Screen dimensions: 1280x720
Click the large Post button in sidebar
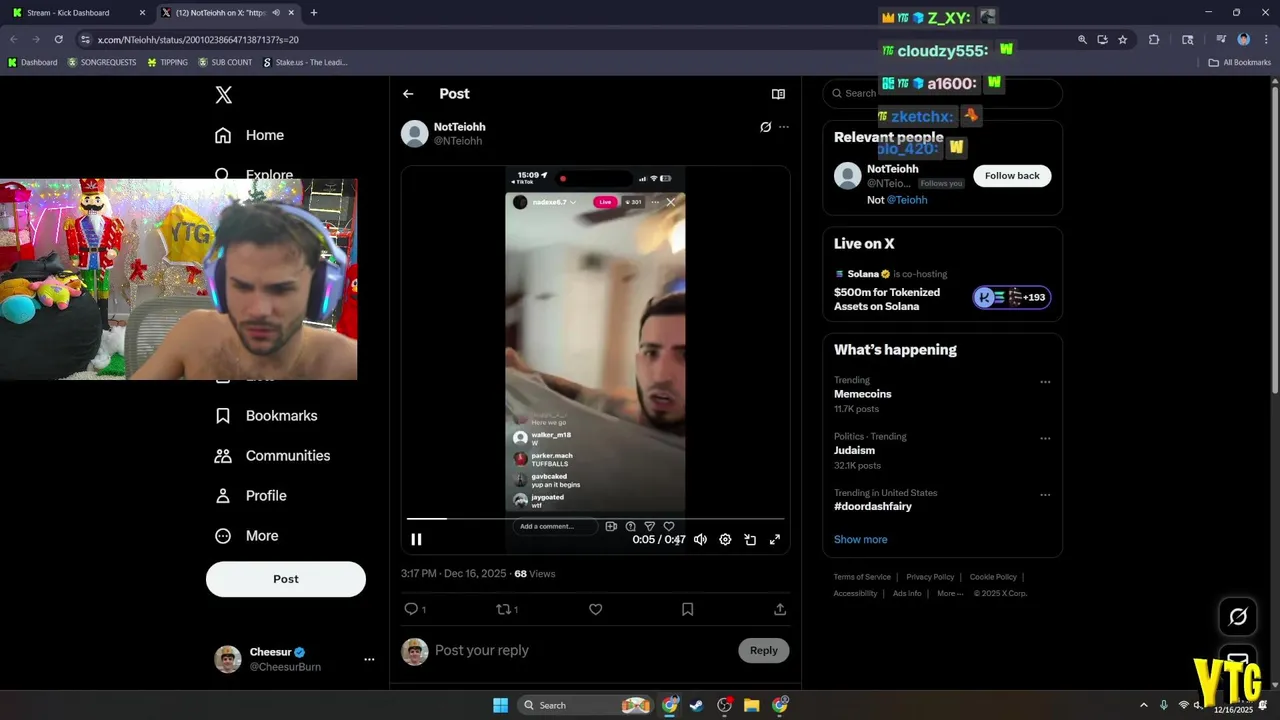coord(286,579)
